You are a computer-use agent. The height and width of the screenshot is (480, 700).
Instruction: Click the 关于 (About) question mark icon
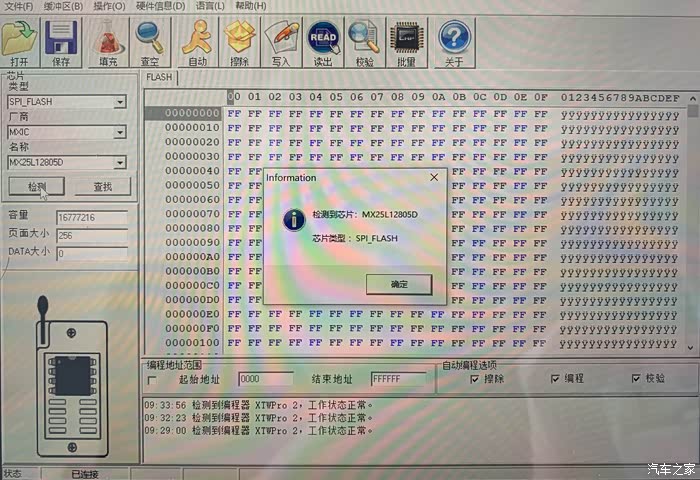[x=454, y=43]
